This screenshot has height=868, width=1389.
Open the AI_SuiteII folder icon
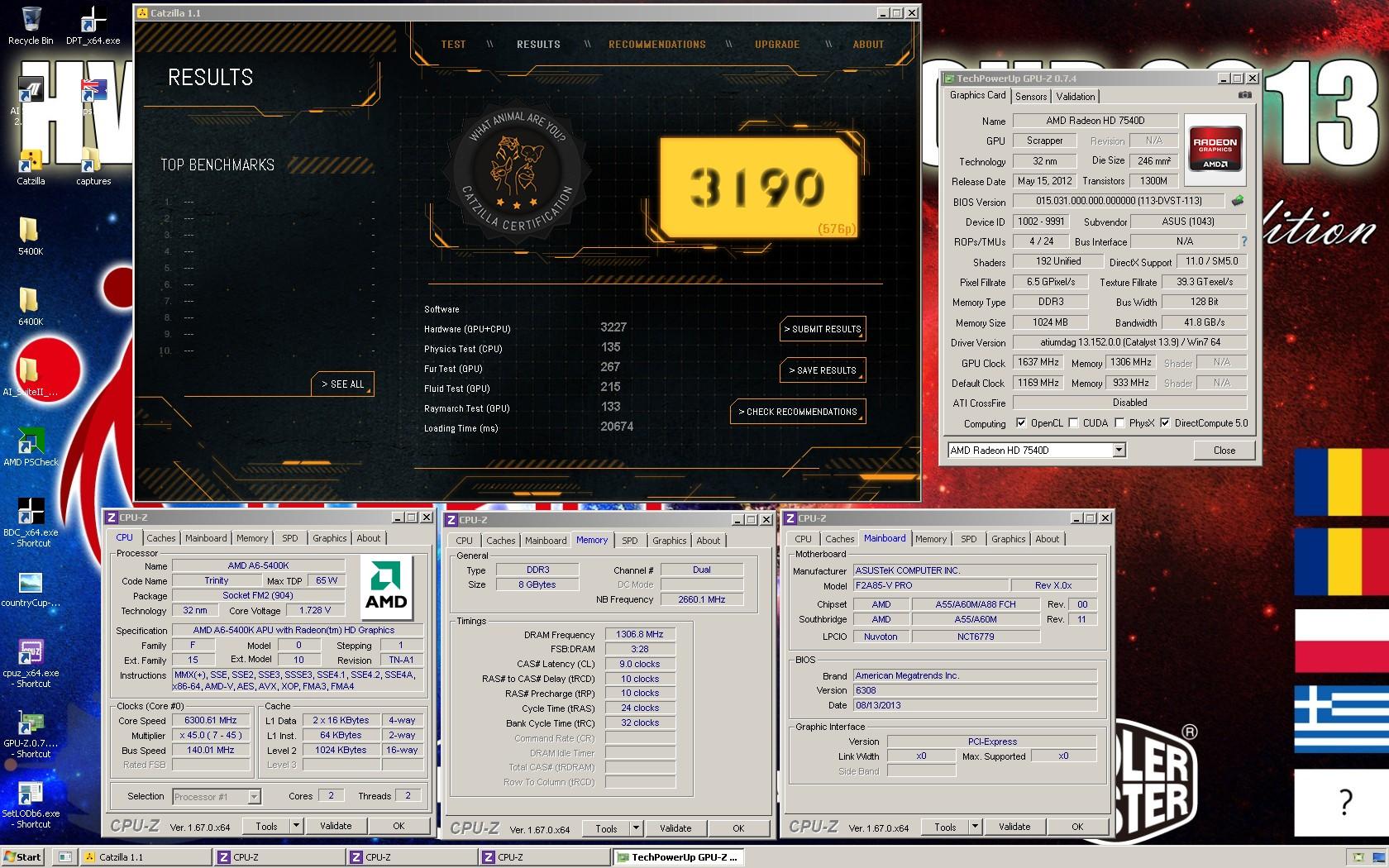click(x=30, y=377)
